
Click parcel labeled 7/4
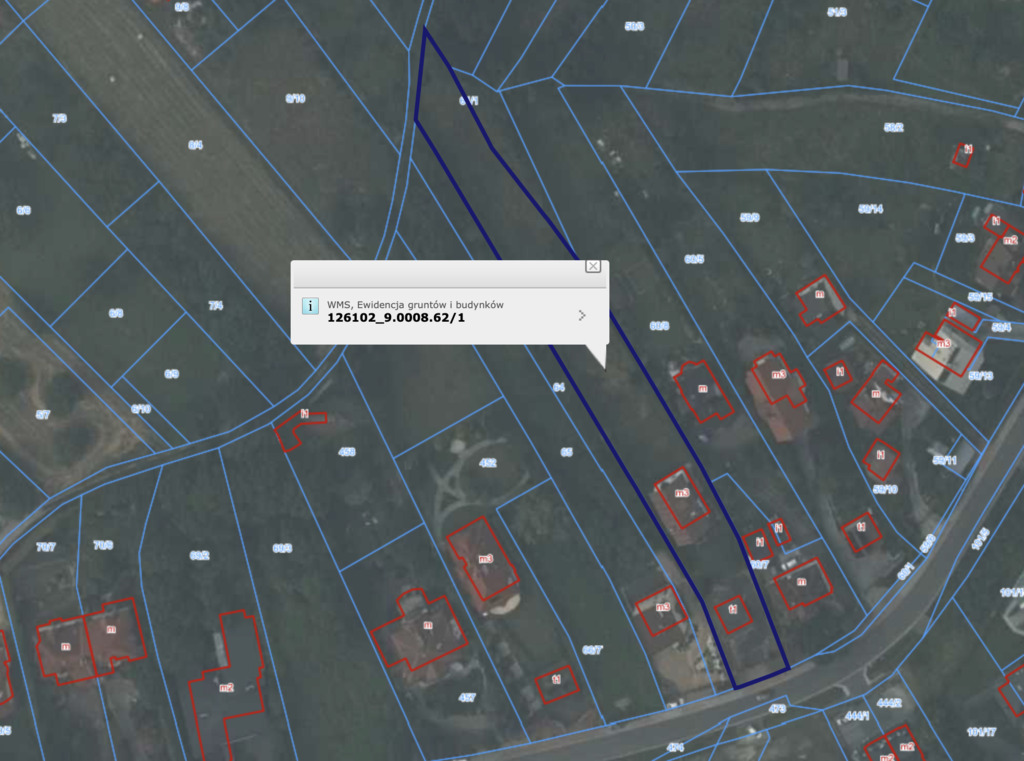pyautogui.click(x=215, y=306)
